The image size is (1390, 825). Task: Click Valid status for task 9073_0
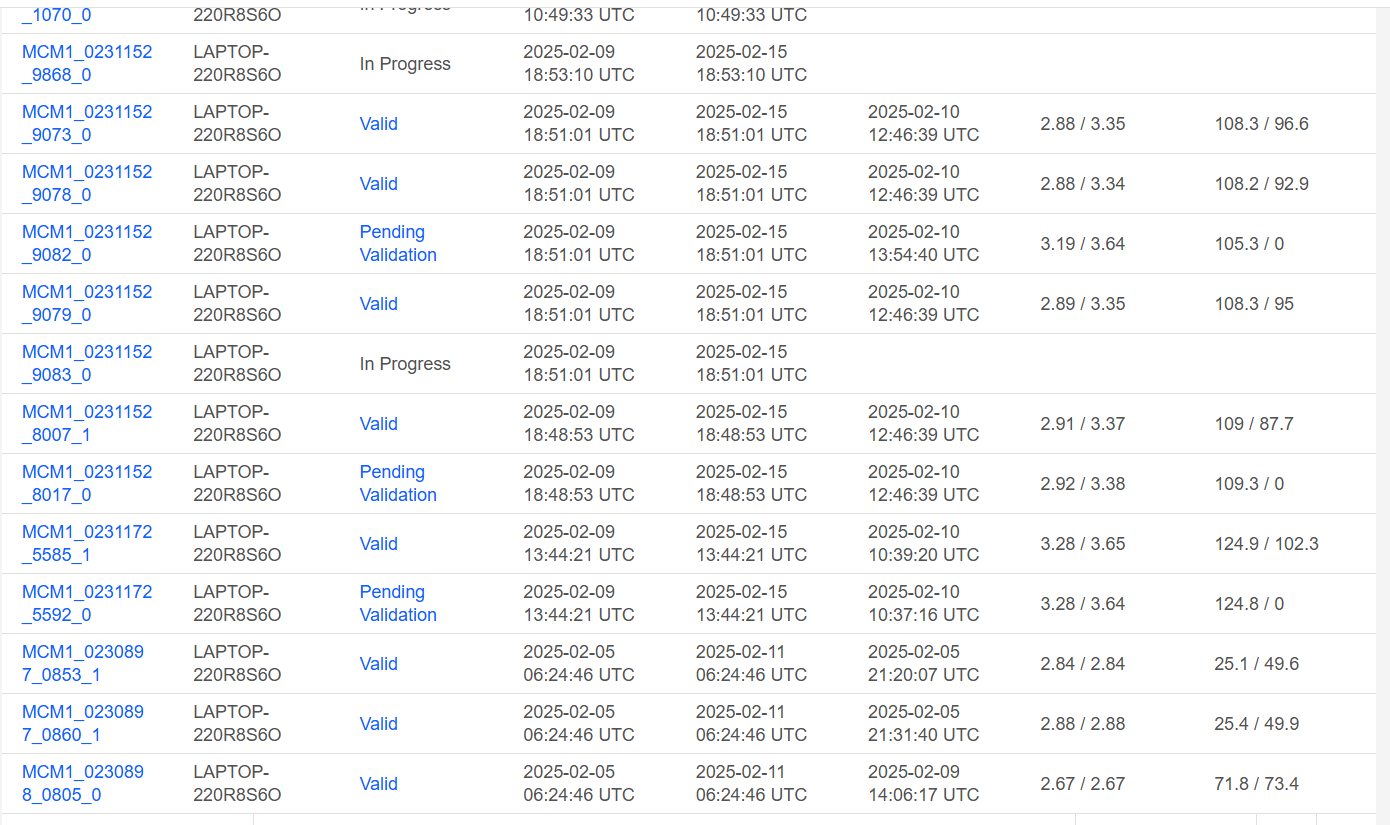378,124
